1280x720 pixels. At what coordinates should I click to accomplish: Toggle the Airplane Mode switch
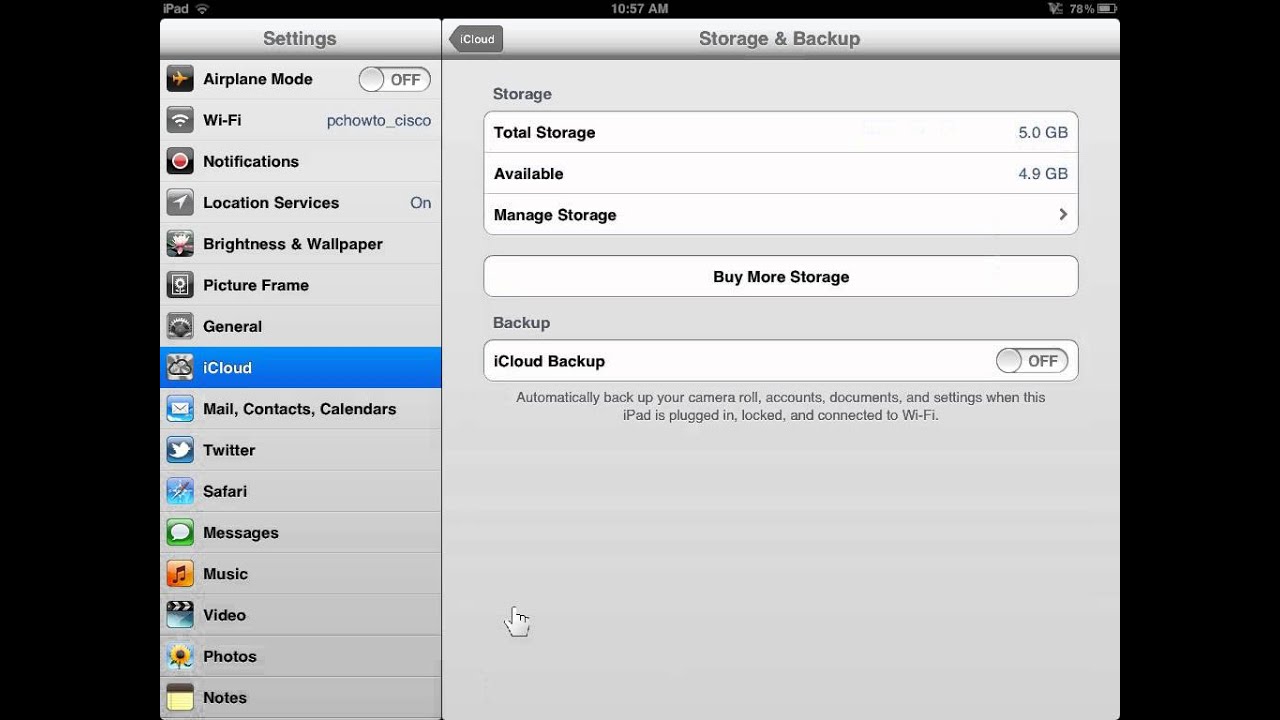[394, 79]
